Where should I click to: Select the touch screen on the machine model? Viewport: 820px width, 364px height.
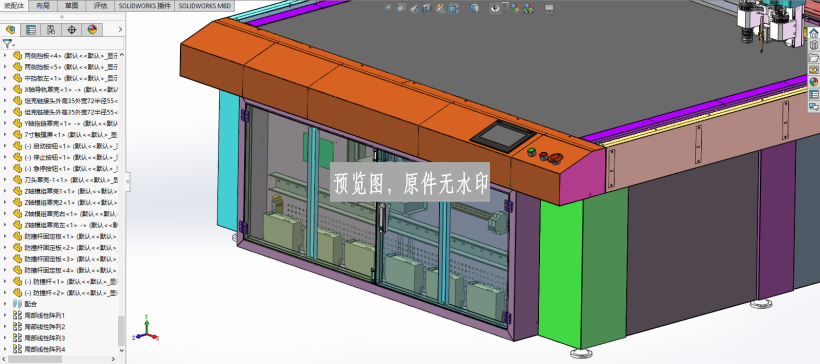coord(503,136)
